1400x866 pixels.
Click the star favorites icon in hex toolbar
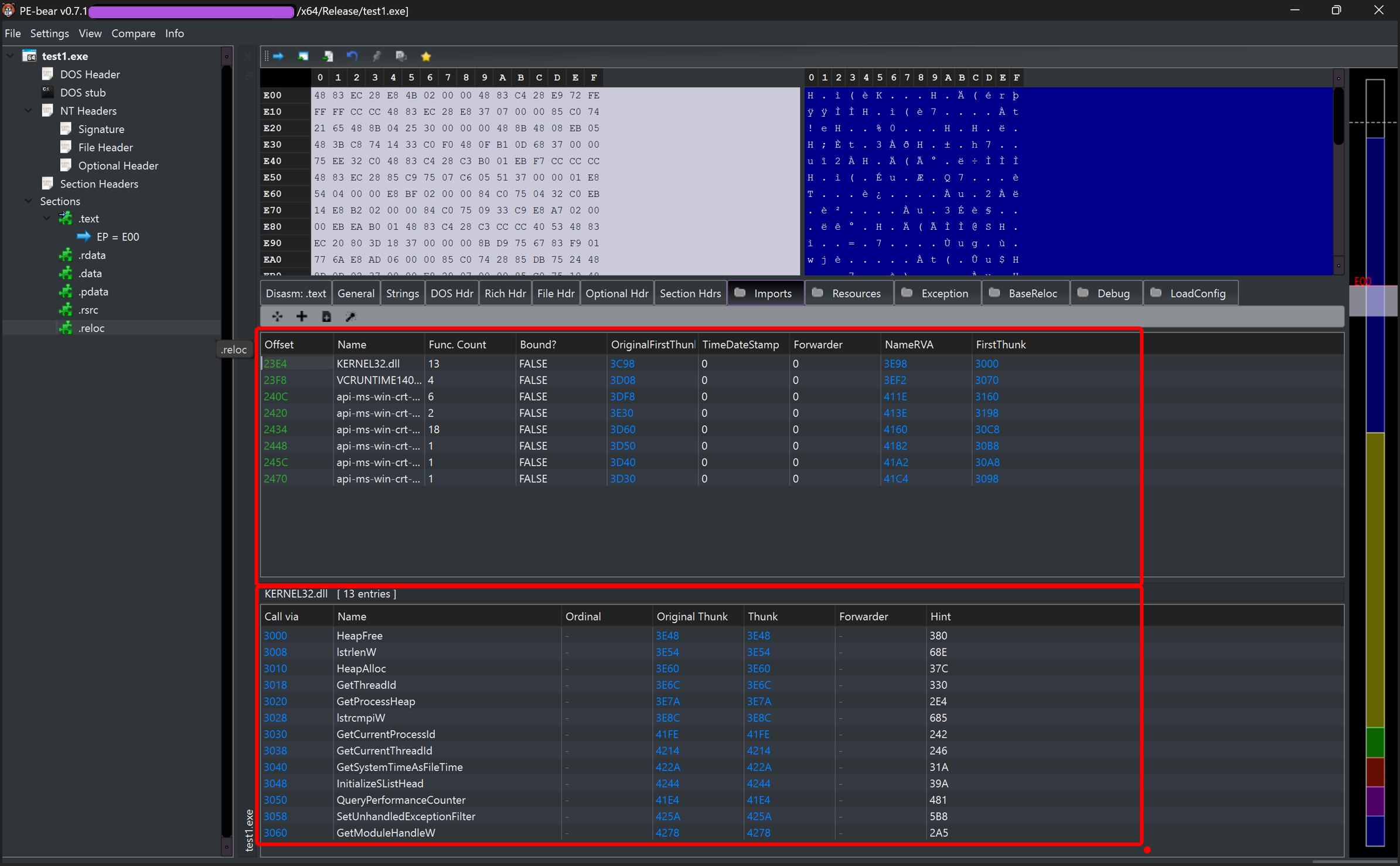[425, 56]
